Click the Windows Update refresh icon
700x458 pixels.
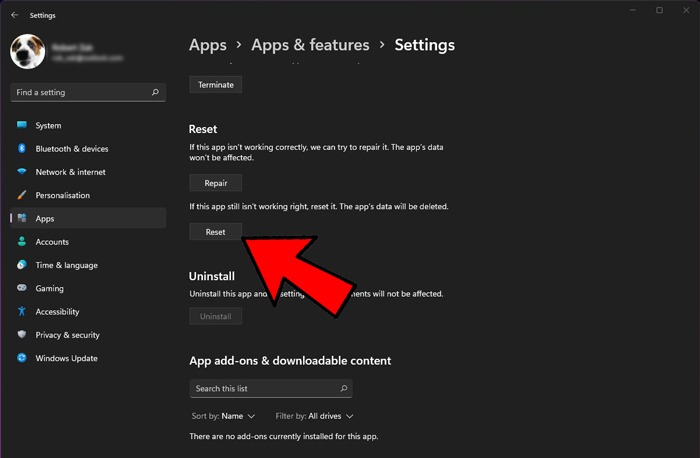tap(22, 358)
